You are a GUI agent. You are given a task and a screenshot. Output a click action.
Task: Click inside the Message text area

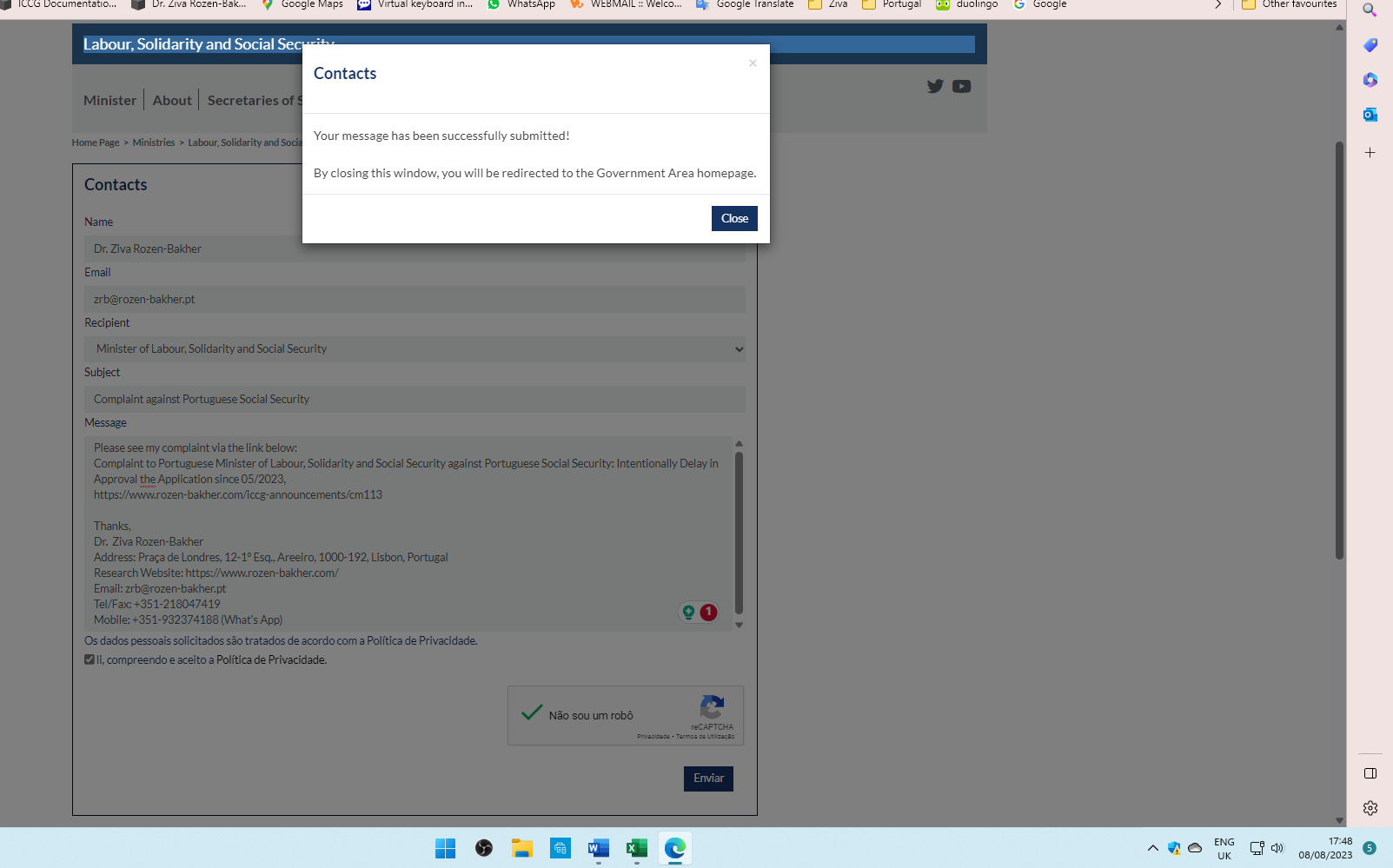pos(408,533)
